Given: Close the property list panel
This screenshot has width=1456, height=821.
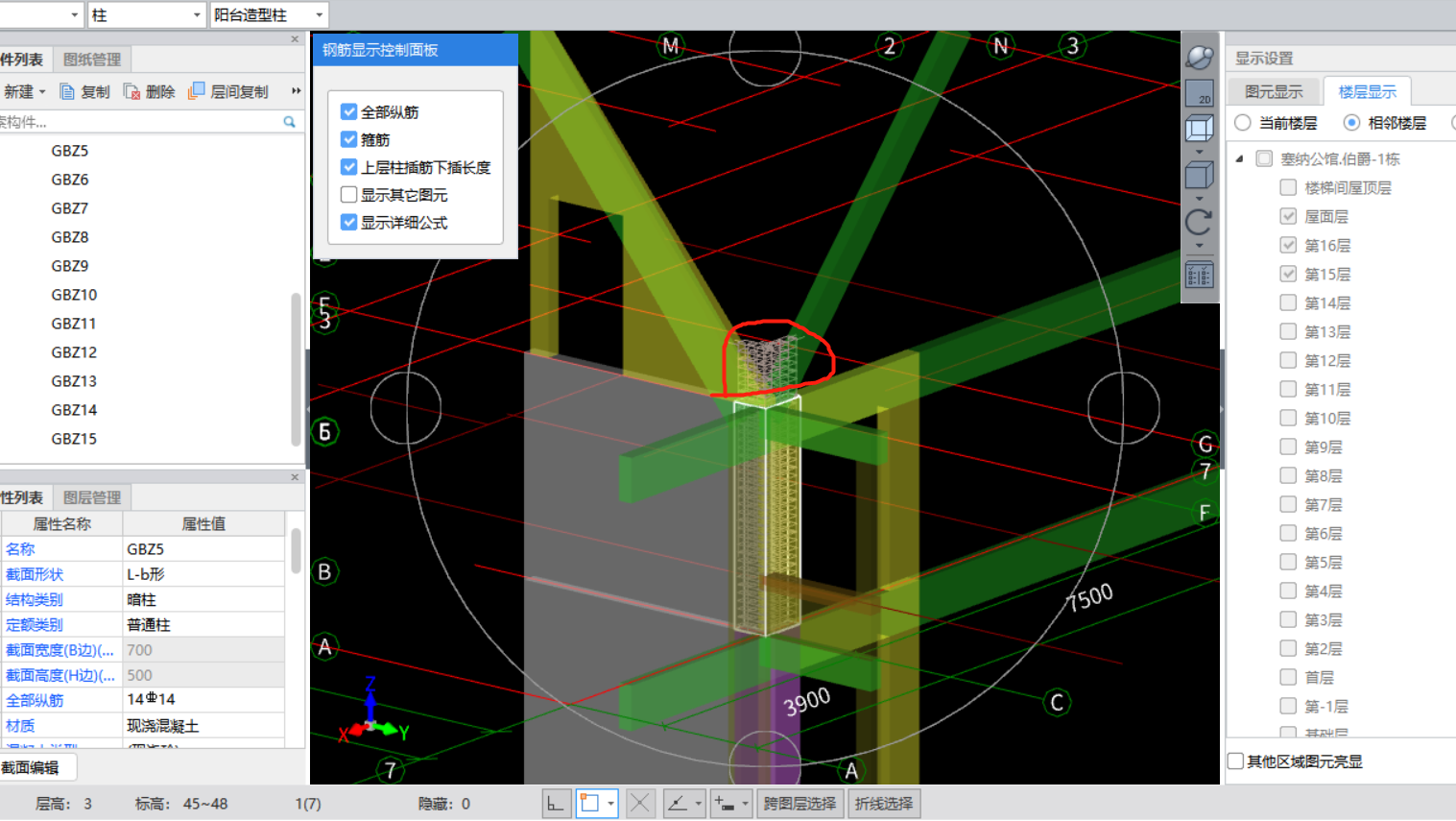Looking at the screenshot, I should pyautogui.click(x=295, y=477).
